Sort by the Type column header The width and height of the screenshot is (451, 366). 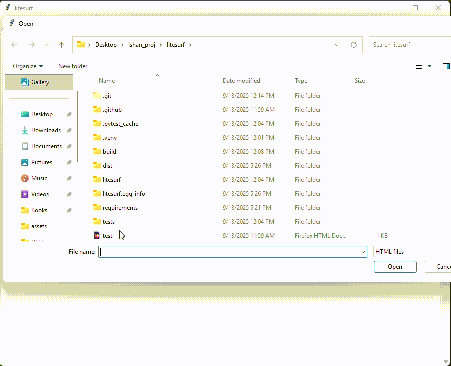[301, 80]
